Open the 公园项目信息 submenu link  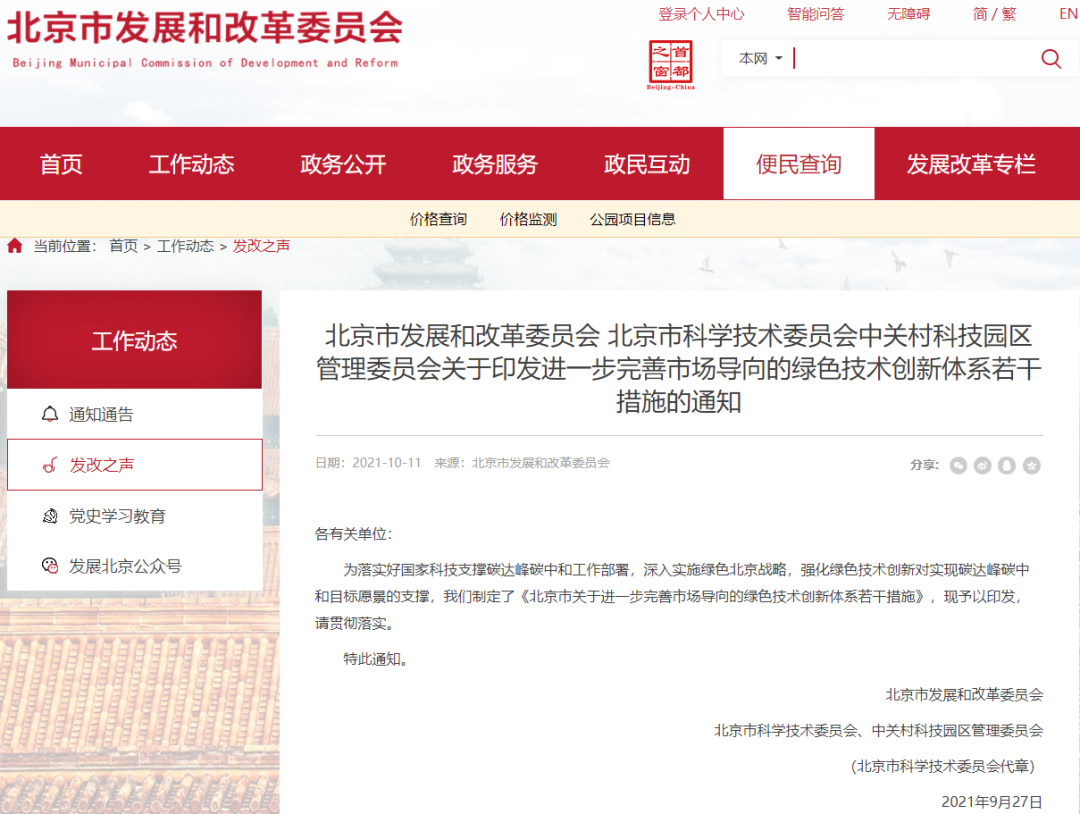(x=632, y=219)
